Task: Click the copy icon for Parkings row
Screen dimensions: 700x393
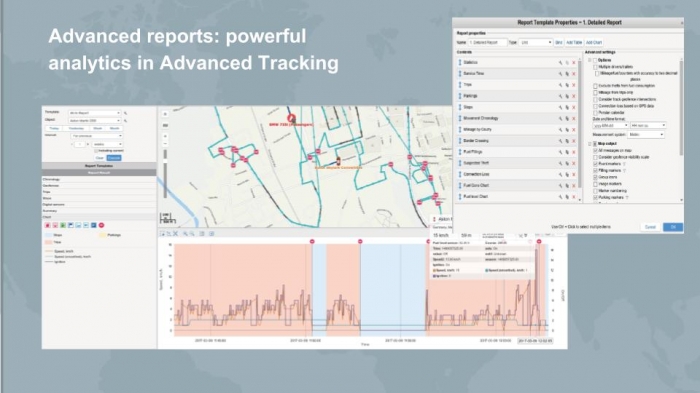Action: (x=567, y=96)
